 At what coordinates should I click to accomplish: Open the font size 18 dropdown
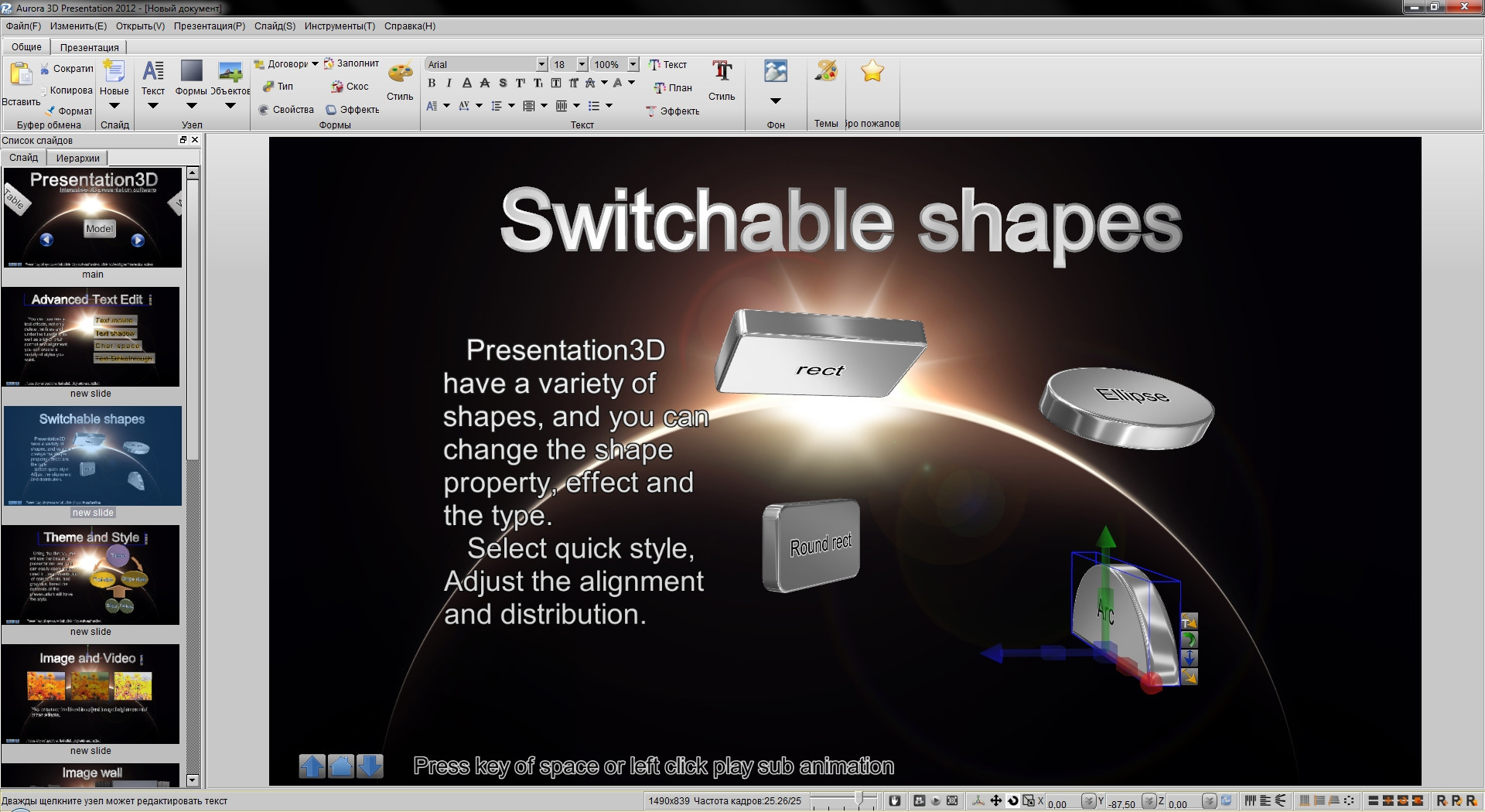[581, 64]
